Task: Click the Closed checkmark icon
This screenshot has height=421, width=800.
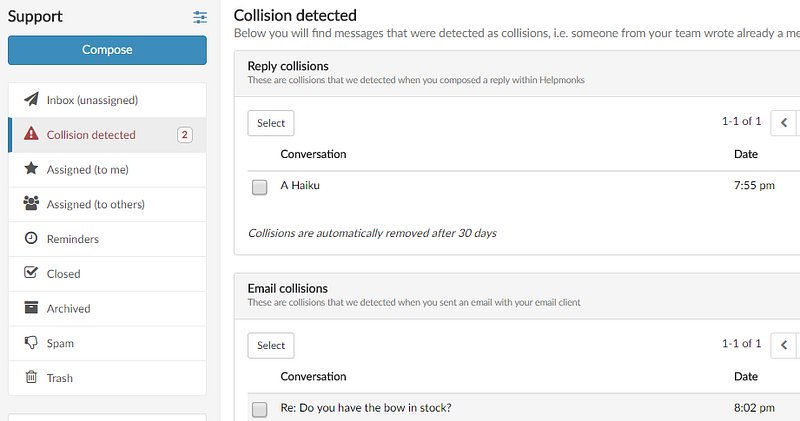Action: tap(31, 272)
